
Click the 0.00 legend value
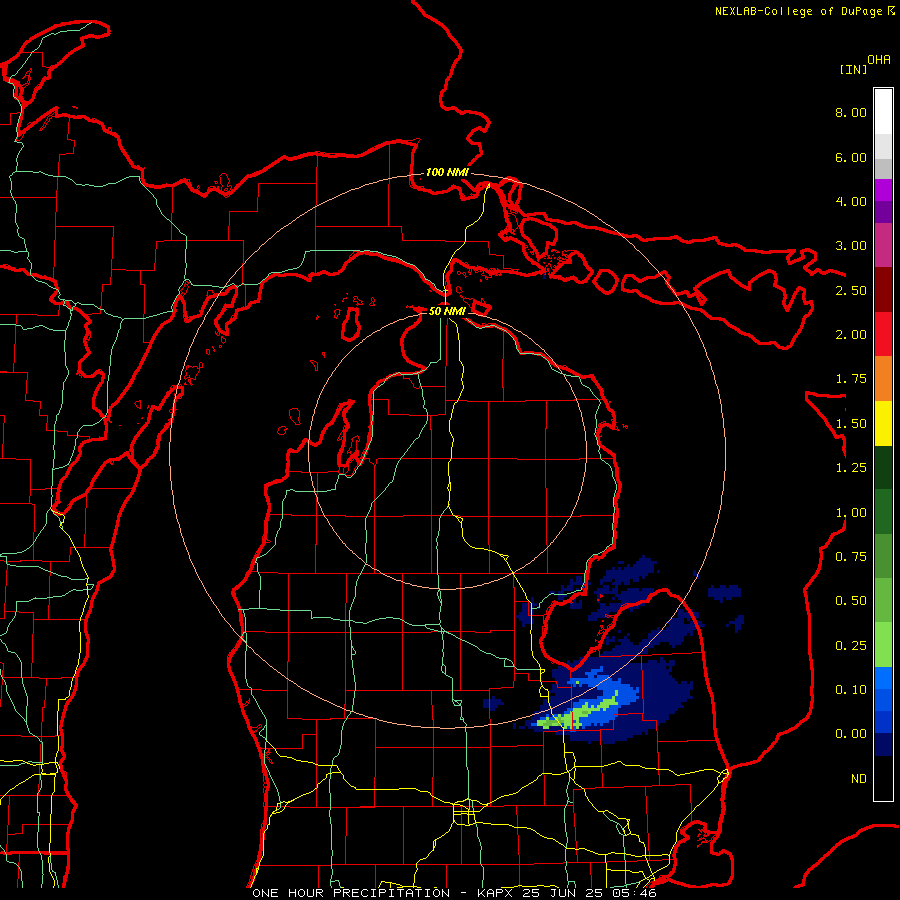click(x=851, y=734)
